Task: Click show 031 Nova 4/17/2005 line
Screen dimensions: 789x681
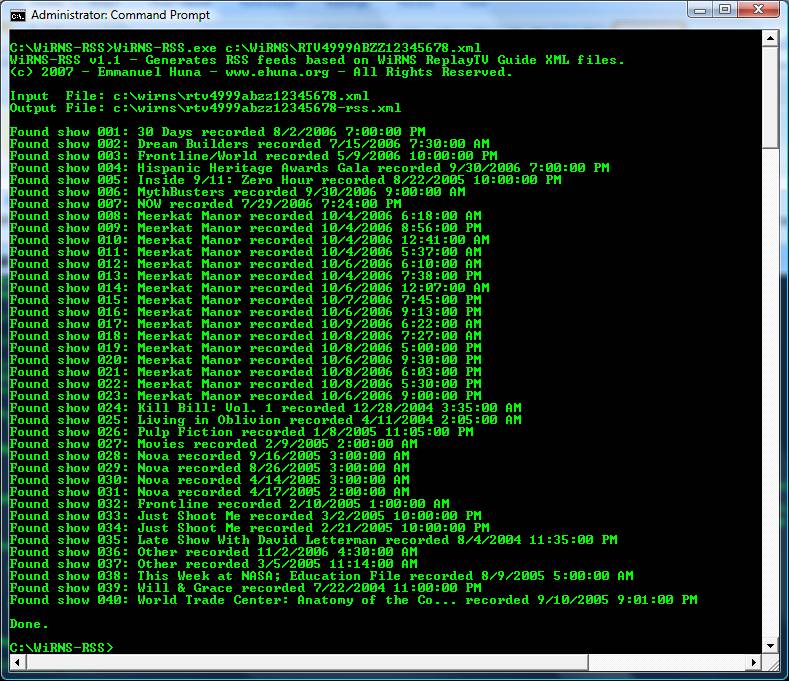Action: 209,492
